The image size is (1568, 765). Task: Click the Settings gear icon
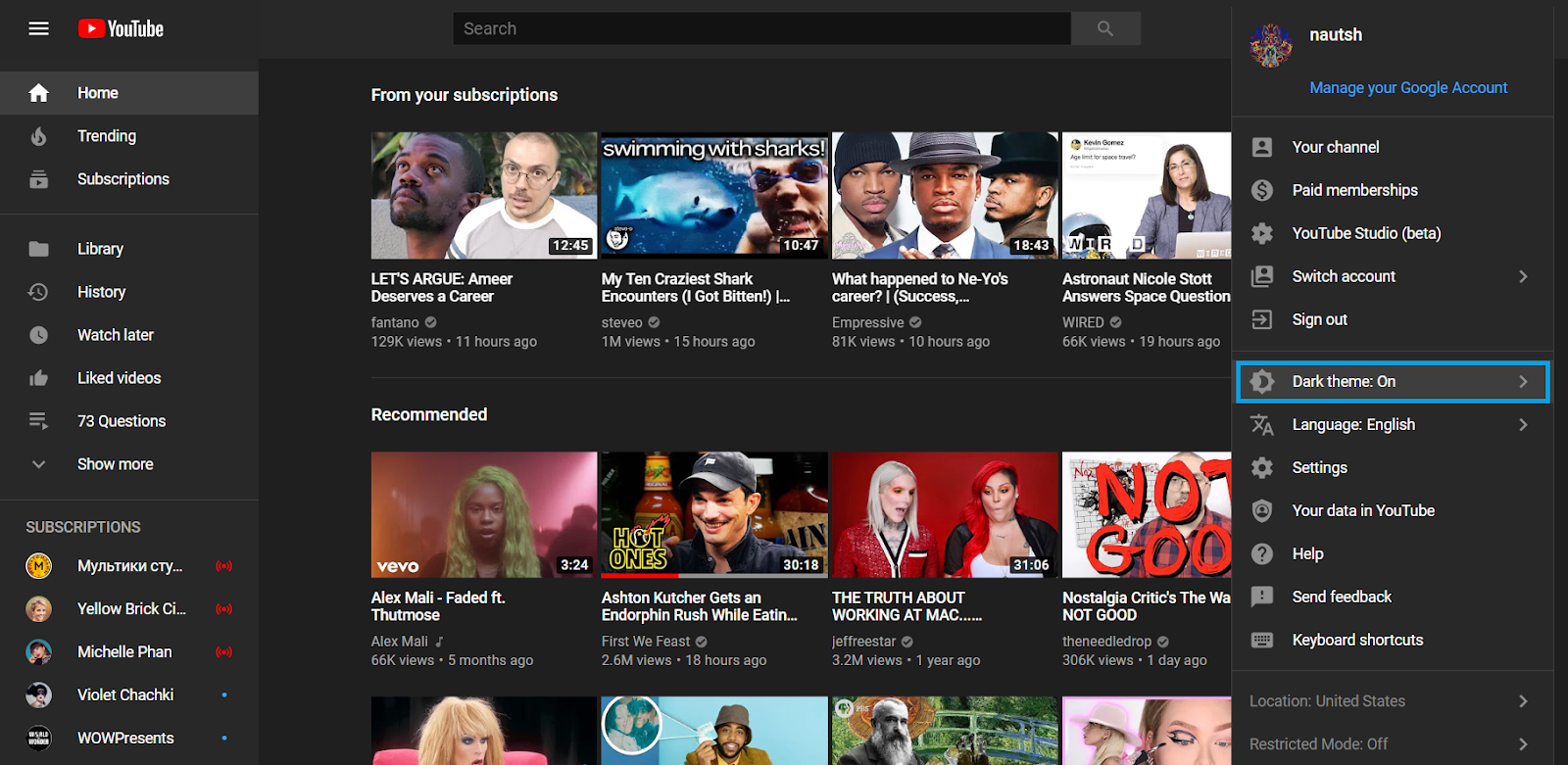point(1262,467)
